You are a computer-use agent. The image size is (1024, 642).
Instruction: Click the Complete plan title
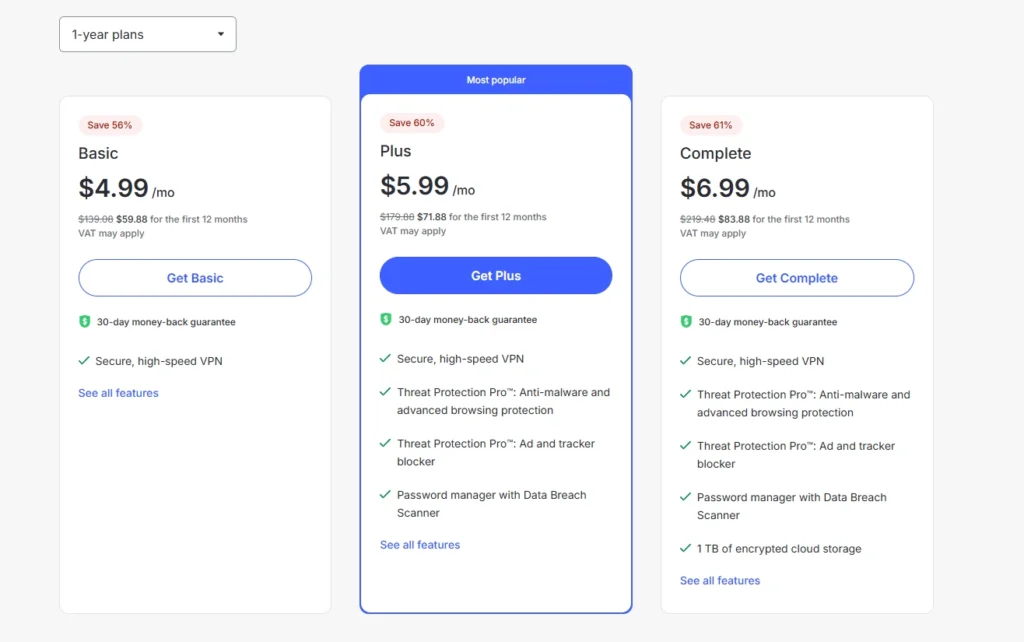coord(715,153)
